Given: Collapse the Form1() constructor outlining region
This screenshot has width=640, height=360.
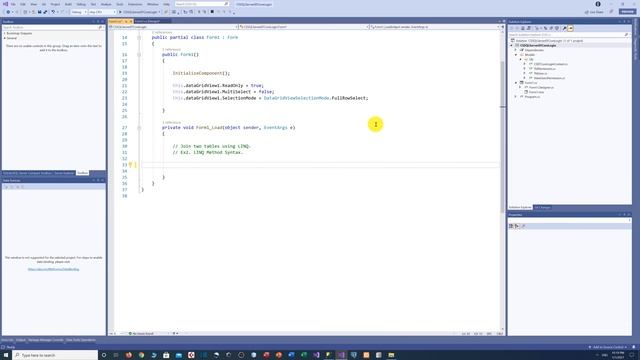Looking at the screenshot, I should (139, 55).
